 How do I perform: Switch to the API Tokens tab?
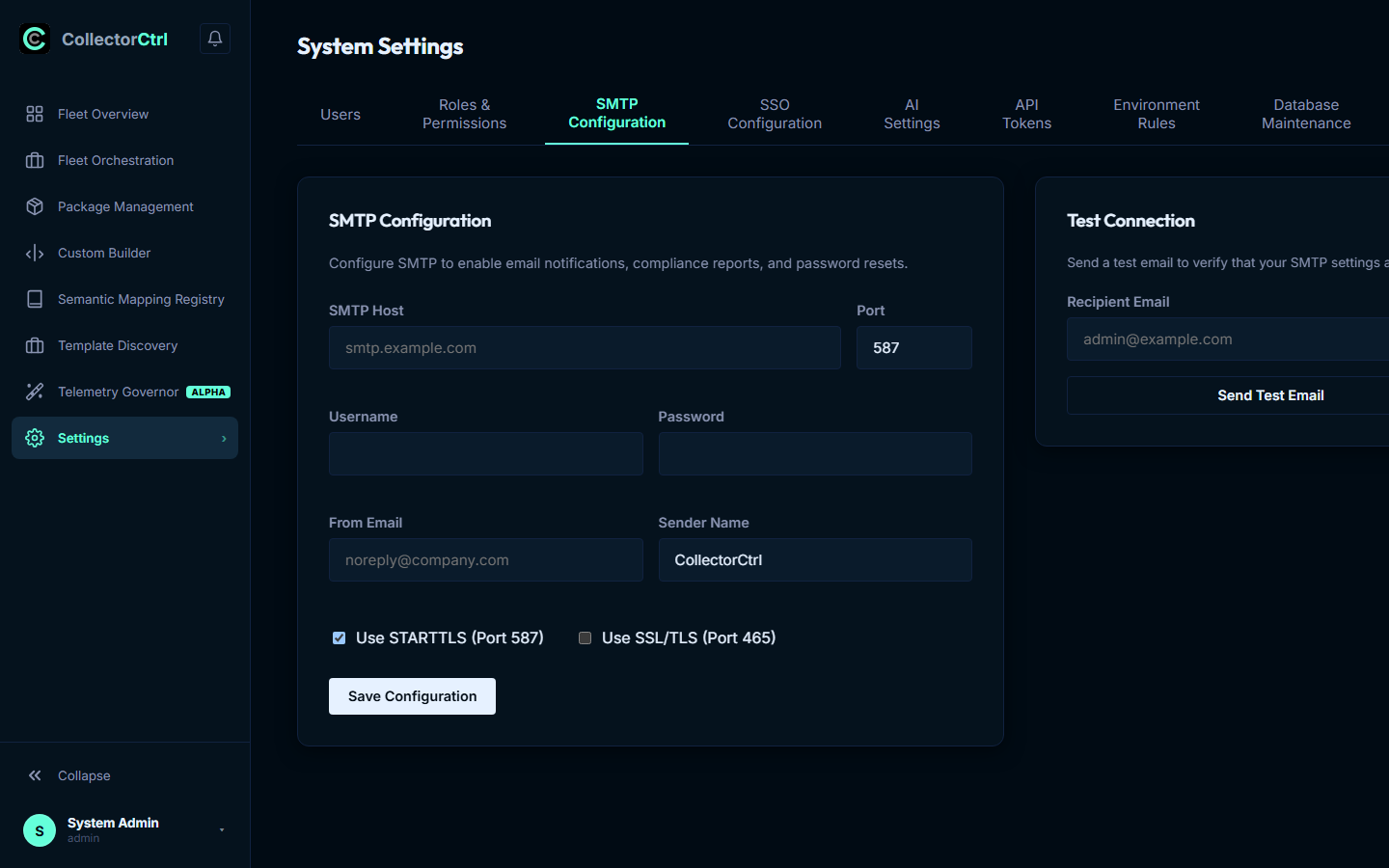(x=1026, y=114)
